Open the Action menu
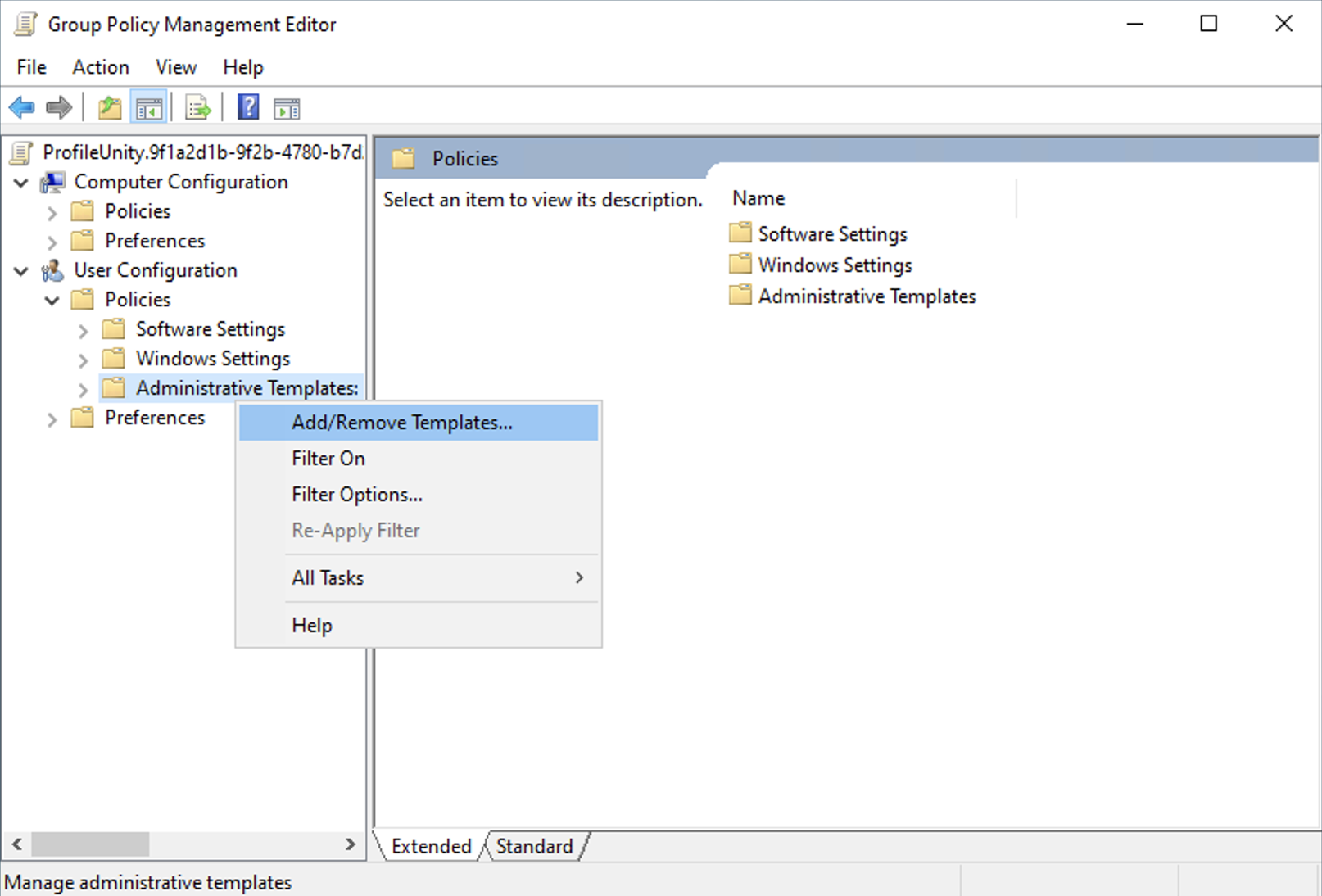Viewport: 1322px width, 896px height. [x=100, y=67]
